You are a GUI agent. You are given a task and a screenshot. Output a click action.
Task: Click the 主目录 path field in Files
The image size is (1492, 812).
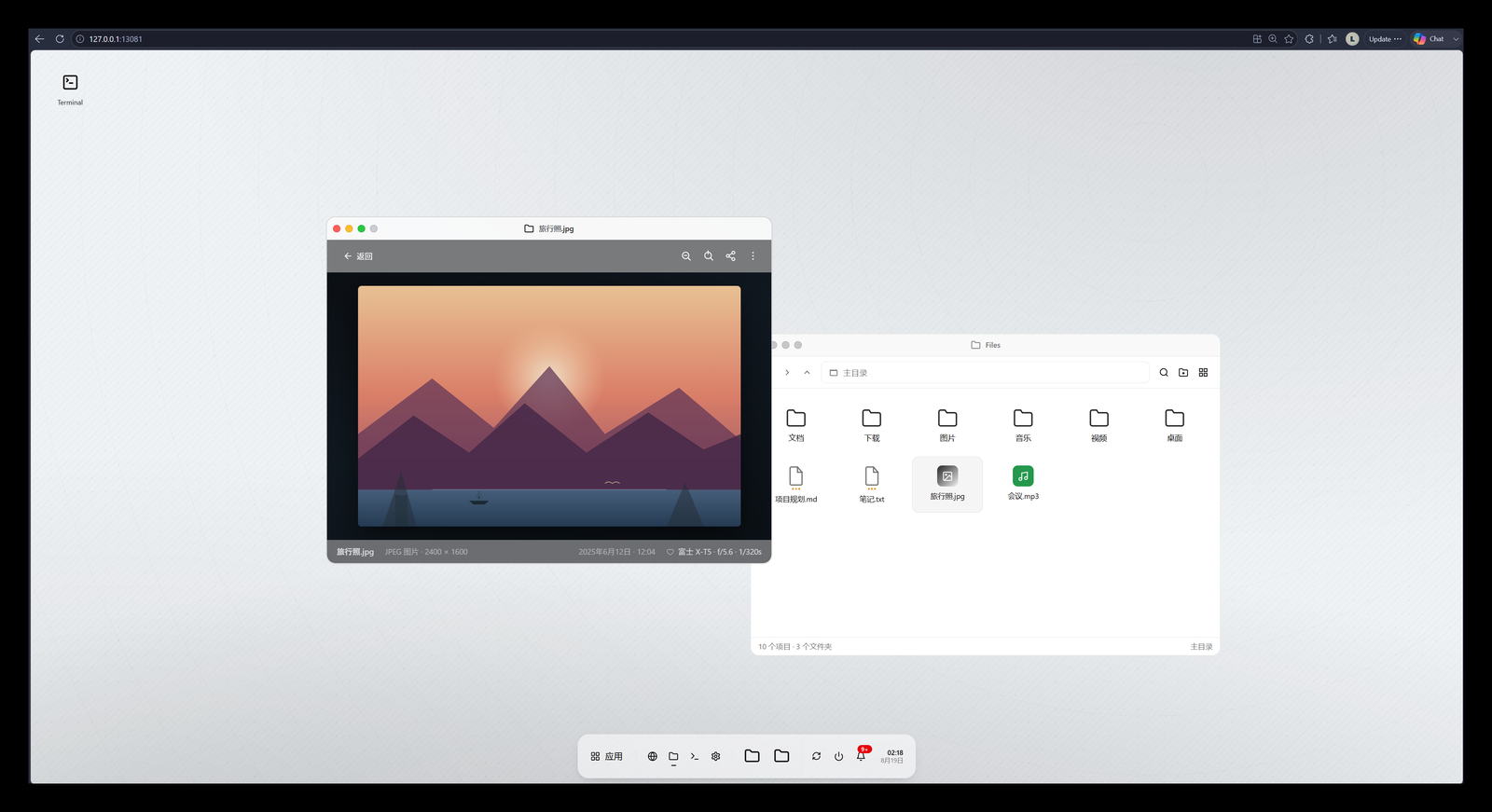[x=985, y=373]
